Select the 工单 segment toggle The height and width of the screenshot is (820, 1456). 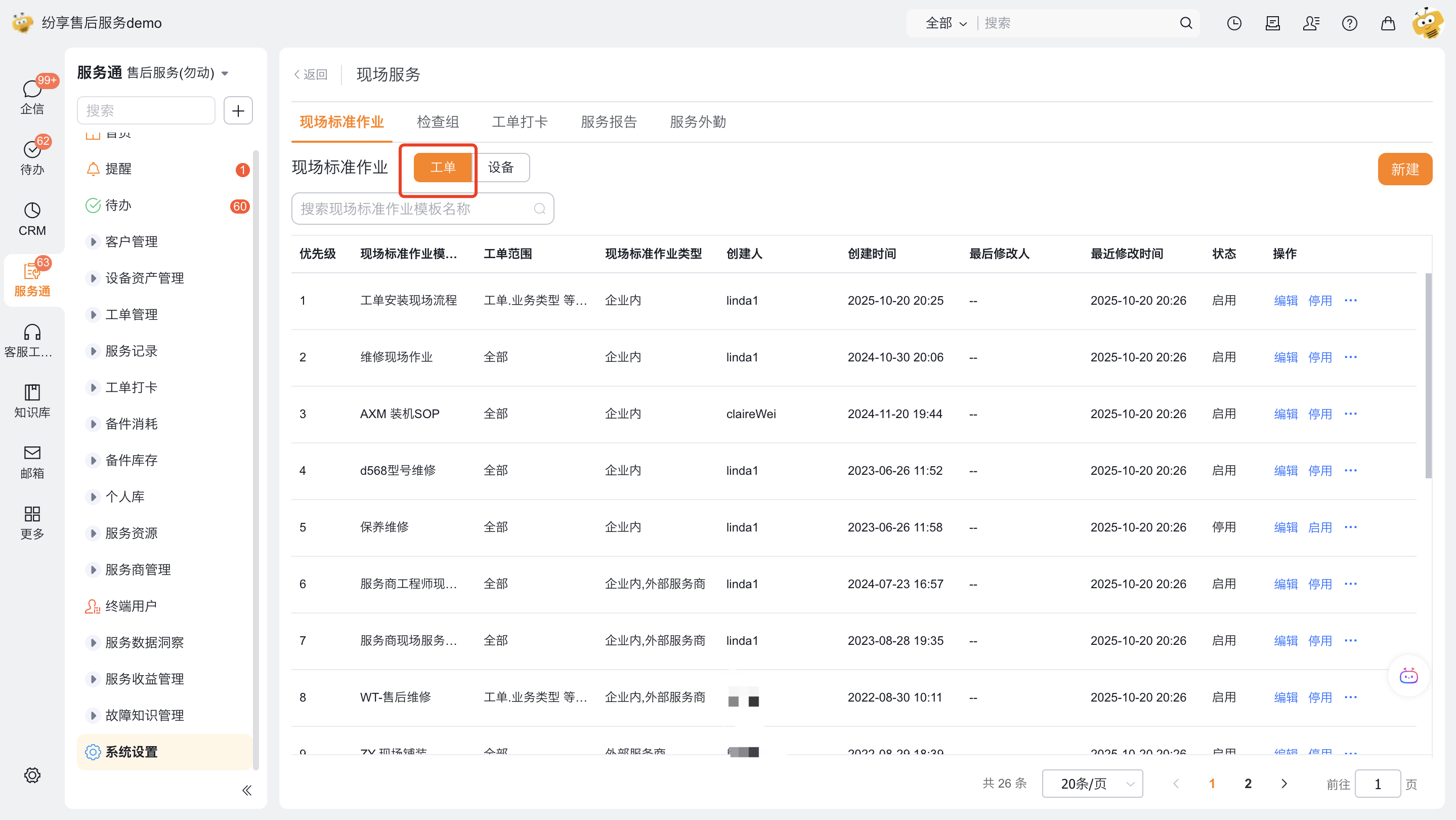tap(443, 168)
